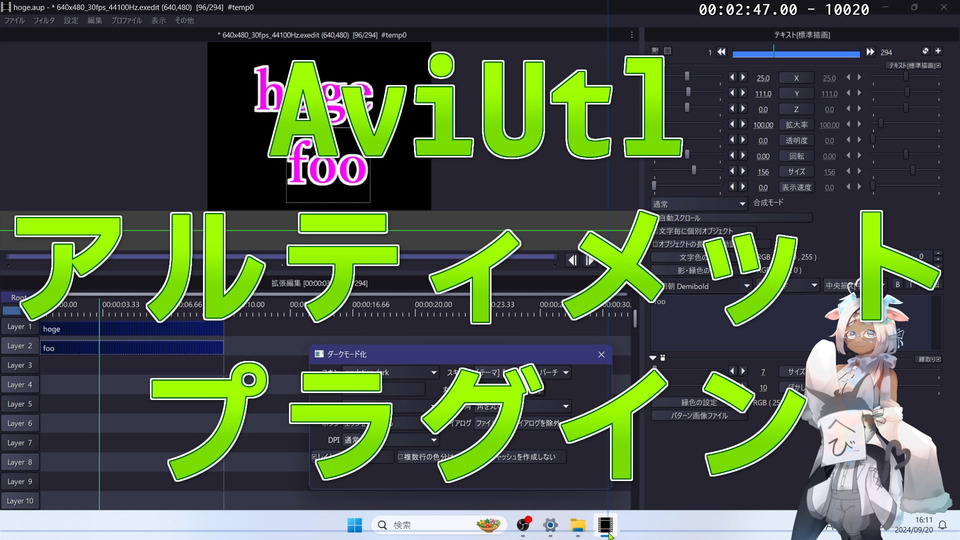Jump to last frame 294 icon
Viewport: 960px width, 540px height.
pyautogui.click(x=870, y=53)
